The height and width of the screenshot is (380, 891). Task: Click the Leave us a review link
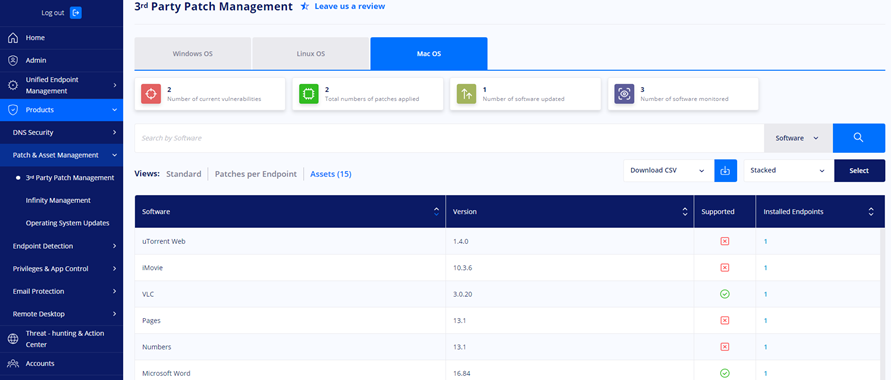pyautogui.click(x=349, y=6)
